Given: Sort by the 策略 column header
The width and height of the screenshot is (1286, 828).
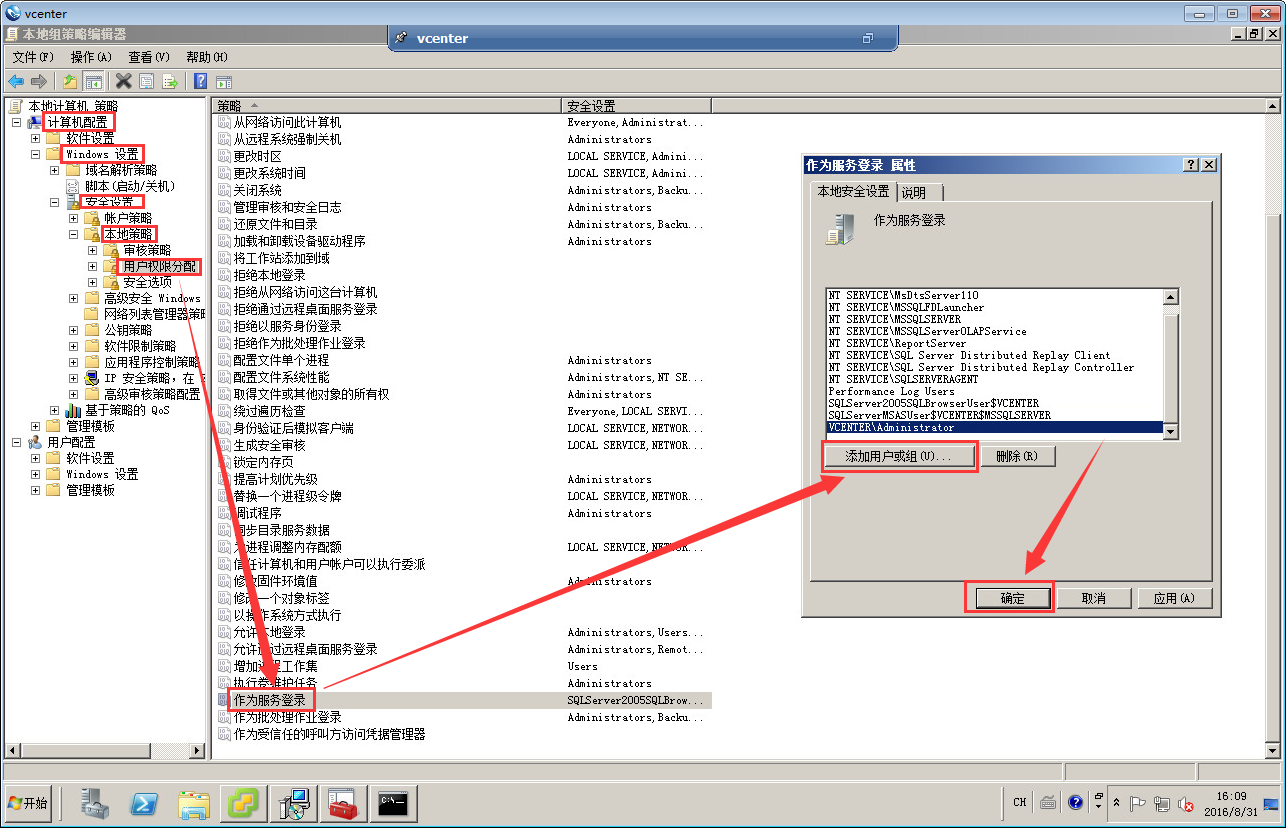Looking at the screenshot, I should click(x=387, y=105).
